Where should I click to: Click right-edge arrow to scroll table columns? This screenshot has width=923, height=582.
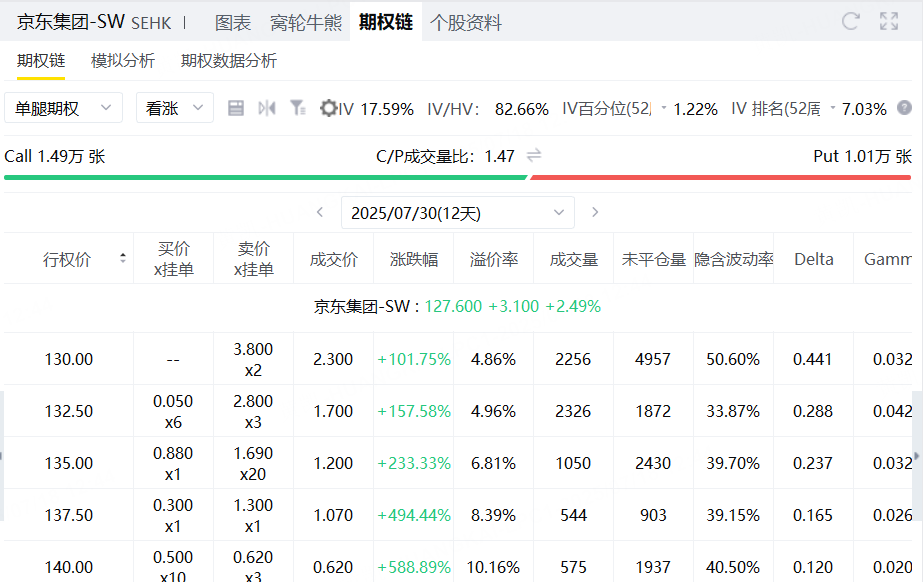(917, 456)
